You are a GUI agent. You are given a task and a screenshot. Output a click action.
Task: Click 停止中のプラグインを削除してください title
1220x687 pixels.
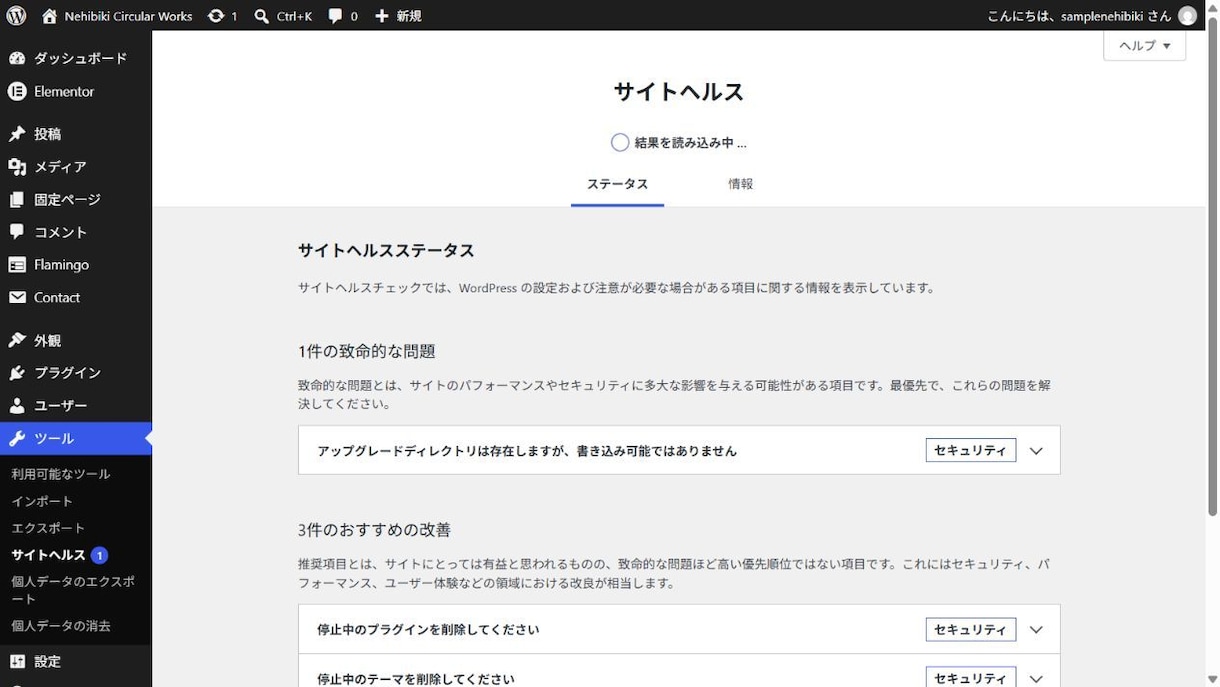coord(428,630)
